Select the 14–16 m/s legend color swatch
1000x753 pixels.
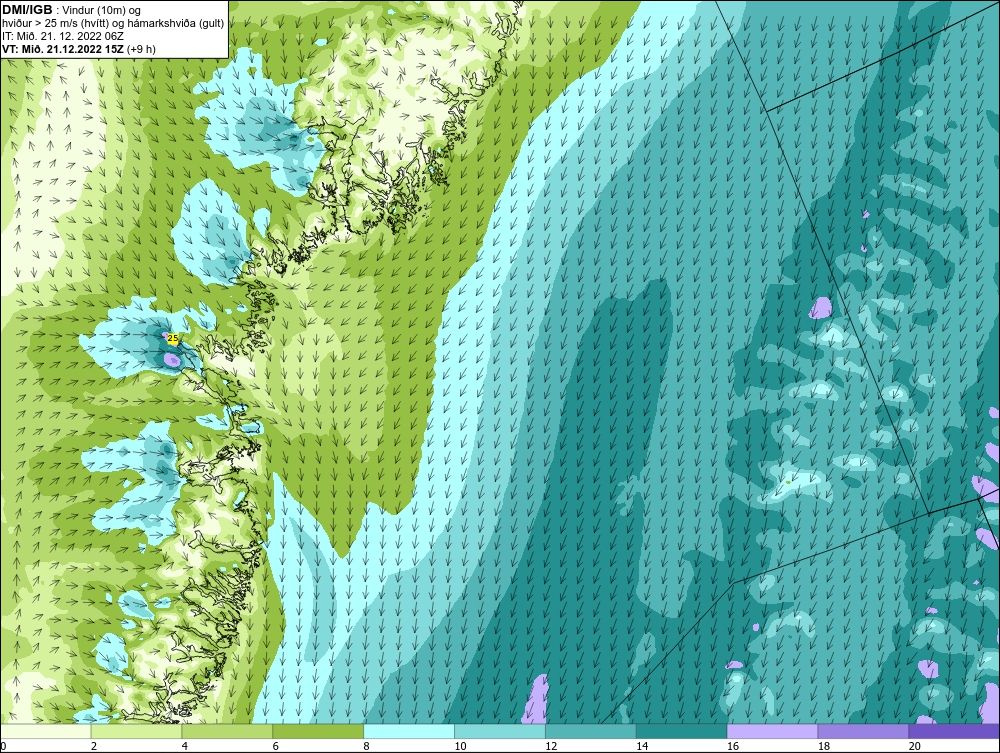pyautogui.click(x=682, y=731)
